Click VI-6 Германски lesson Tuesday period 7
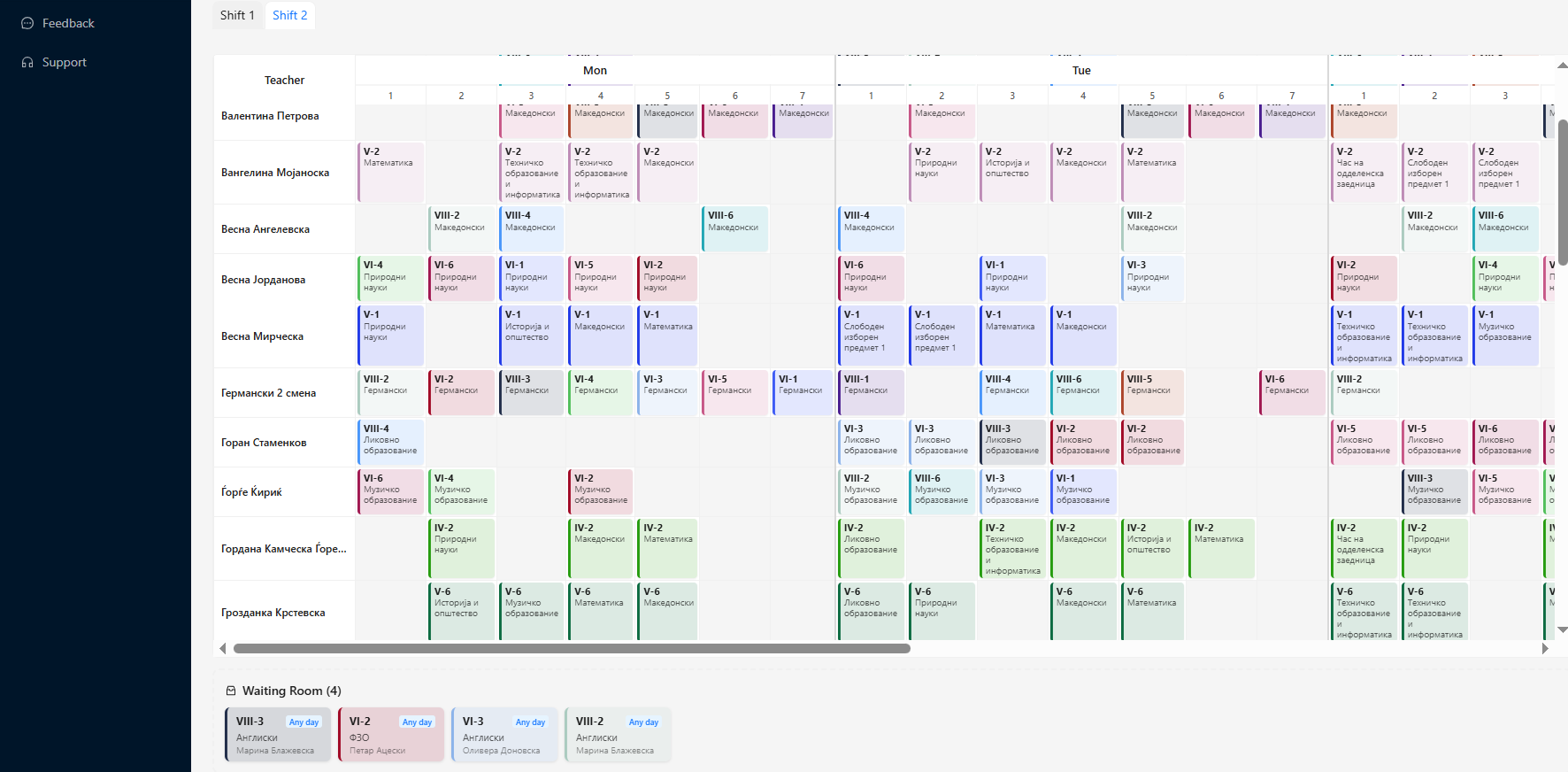The height and width of the screenshot is (772, 1568). [x=1292, y=392]
